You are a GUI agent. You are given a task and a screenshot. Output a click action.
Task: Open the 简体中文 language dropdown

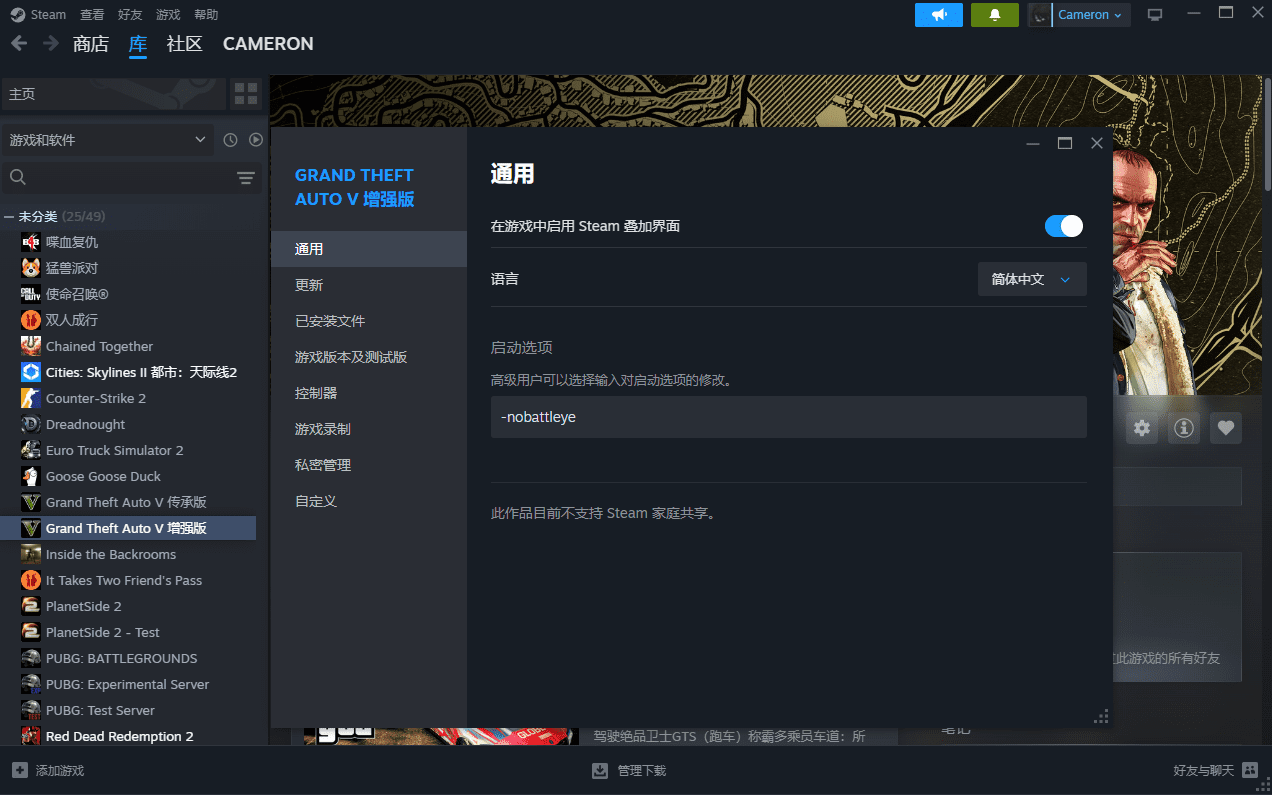1032,279
